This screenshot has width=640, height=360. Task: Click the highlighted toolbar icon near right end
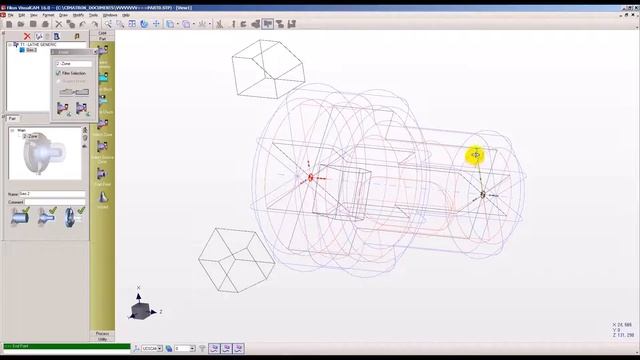268,24
